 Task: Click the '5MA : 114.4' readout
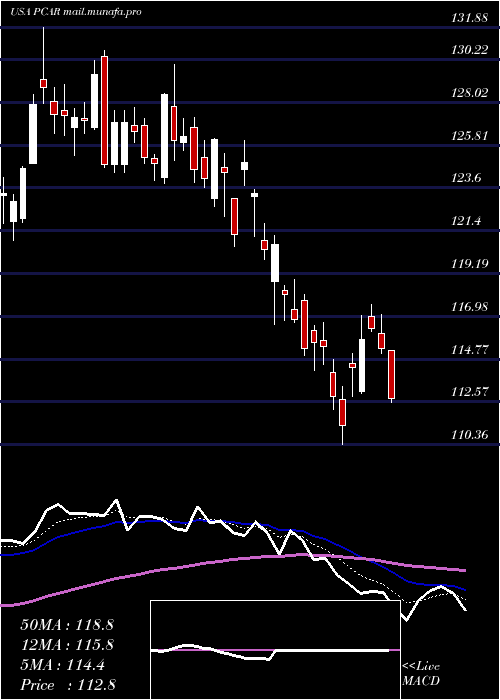click(x=63, y=666)
